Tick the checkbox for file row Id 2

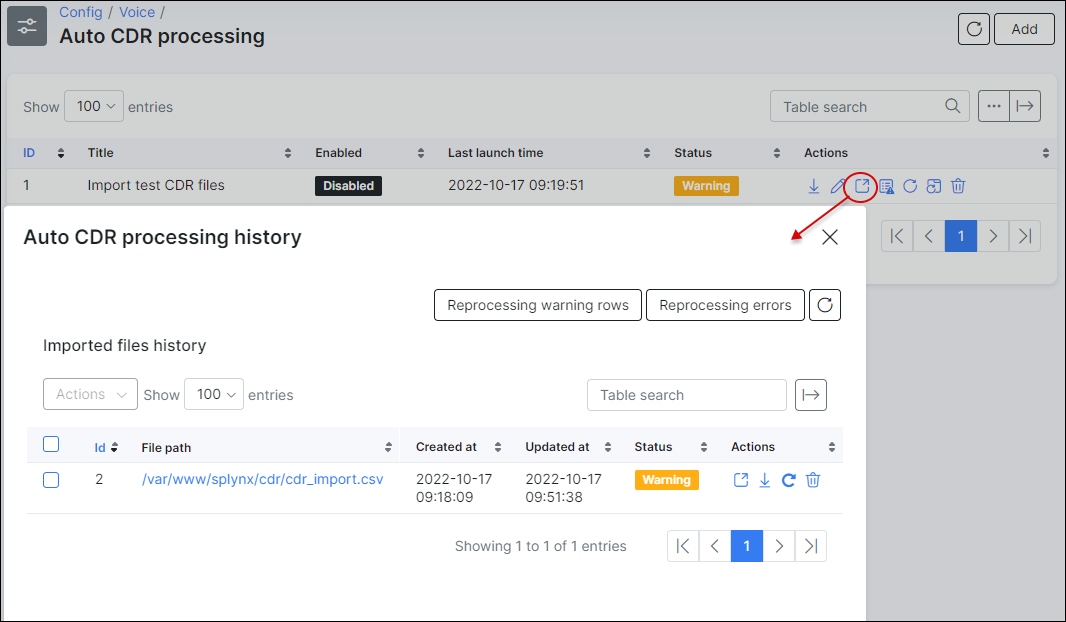(51, 480)
